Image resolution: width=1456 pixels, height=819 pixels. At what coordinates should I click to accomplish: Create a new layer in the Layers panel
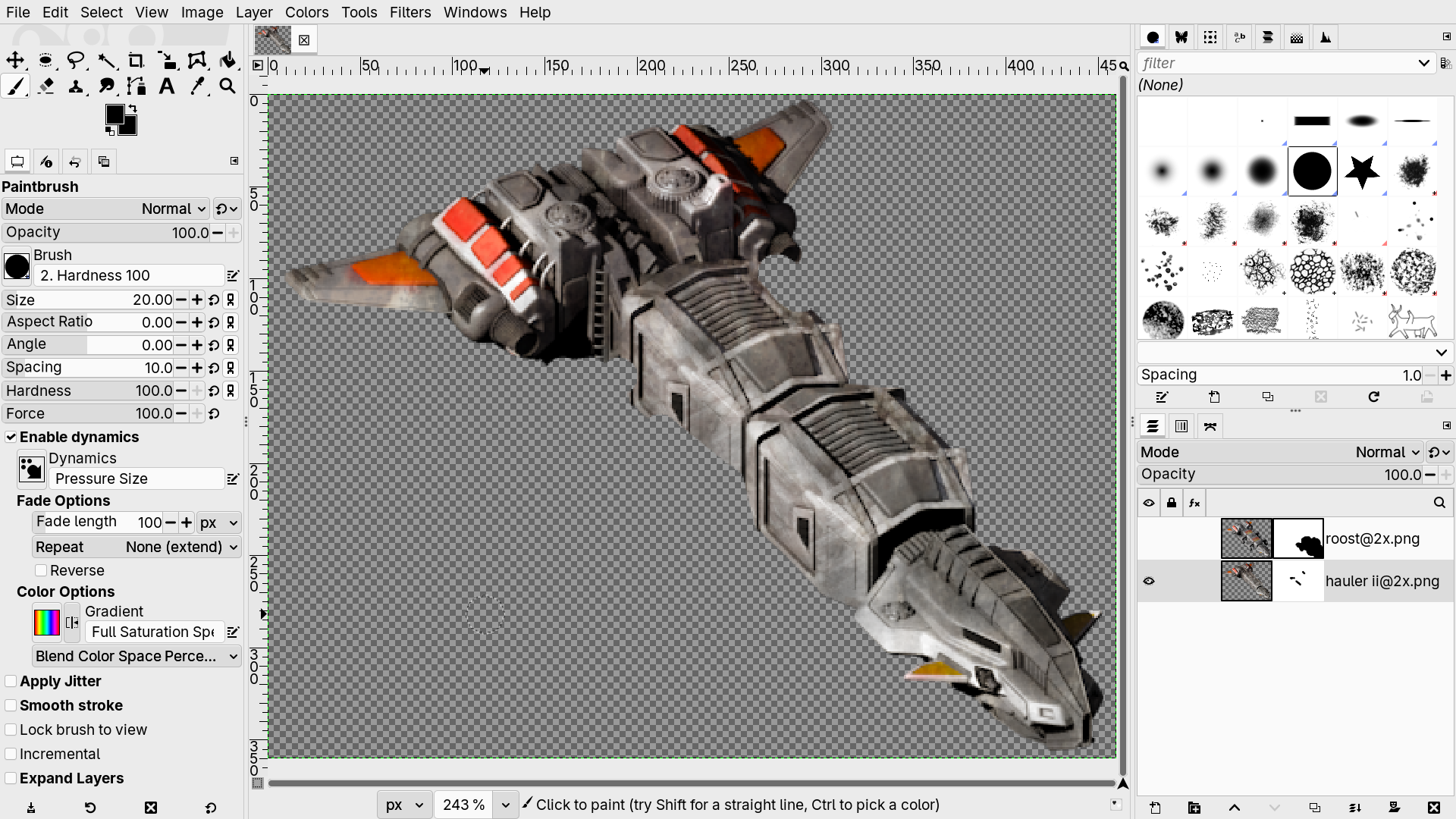(x=1155, y=808)
